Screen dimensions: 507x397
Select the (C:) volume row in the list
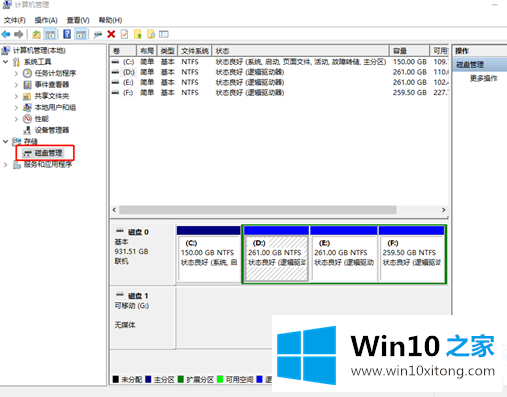click(279, 62)
